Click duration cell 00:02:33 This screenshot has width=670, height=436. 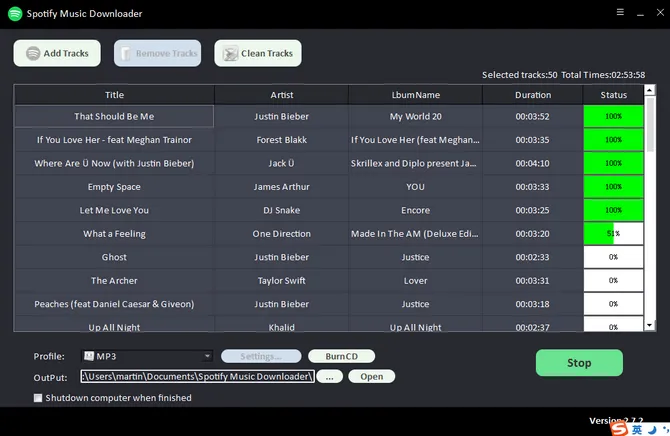[x=532, y=257]
